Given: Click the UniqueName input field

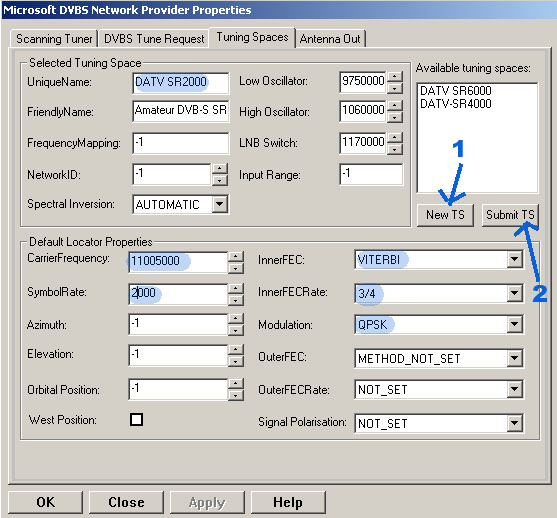Looking at the screenshot, I should (181, 83).
